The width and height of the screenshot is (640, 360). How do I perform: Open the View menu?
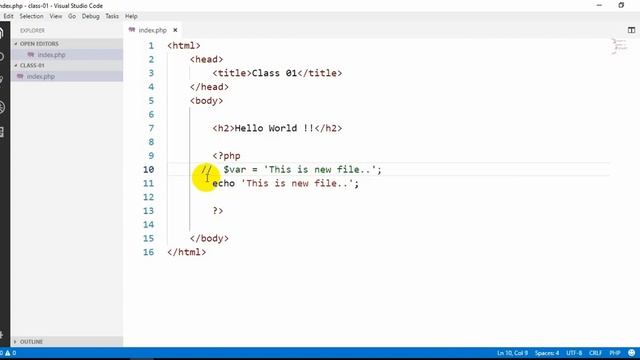[x=56, y=16]
